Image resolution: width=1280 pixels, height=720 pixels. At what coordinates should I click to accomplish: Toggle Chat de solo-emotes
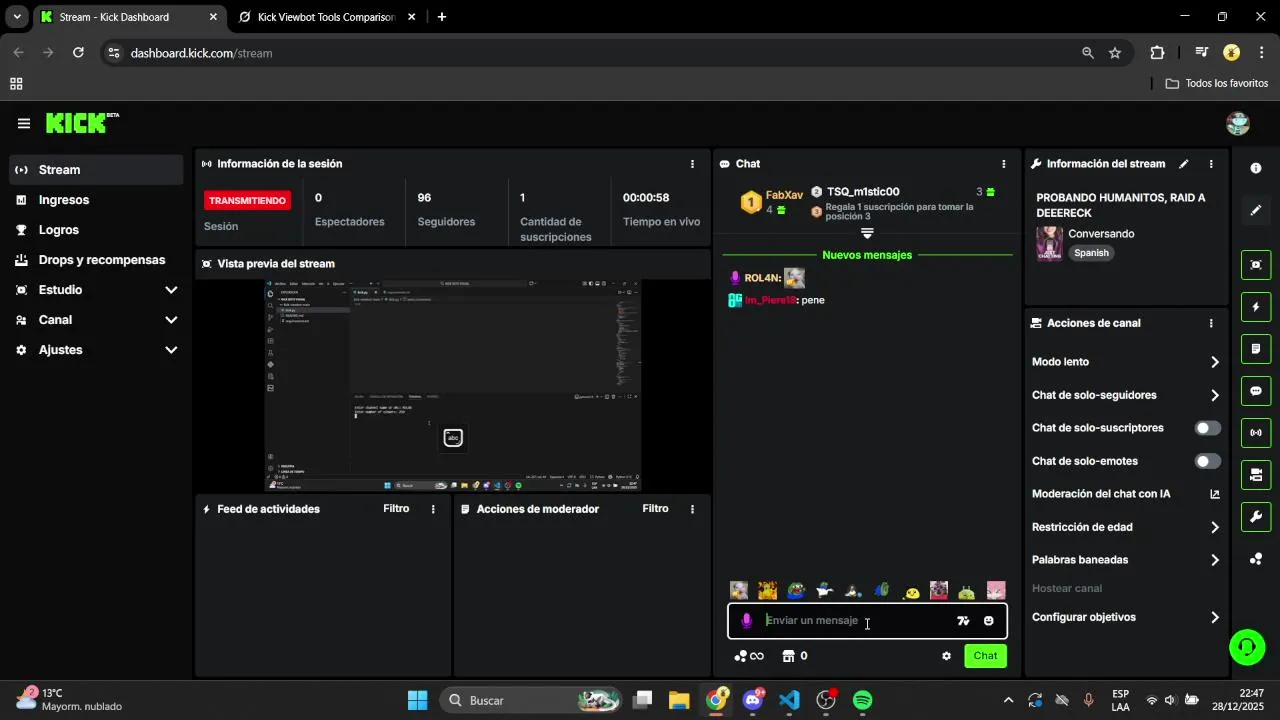click(x=1208, y=461)
